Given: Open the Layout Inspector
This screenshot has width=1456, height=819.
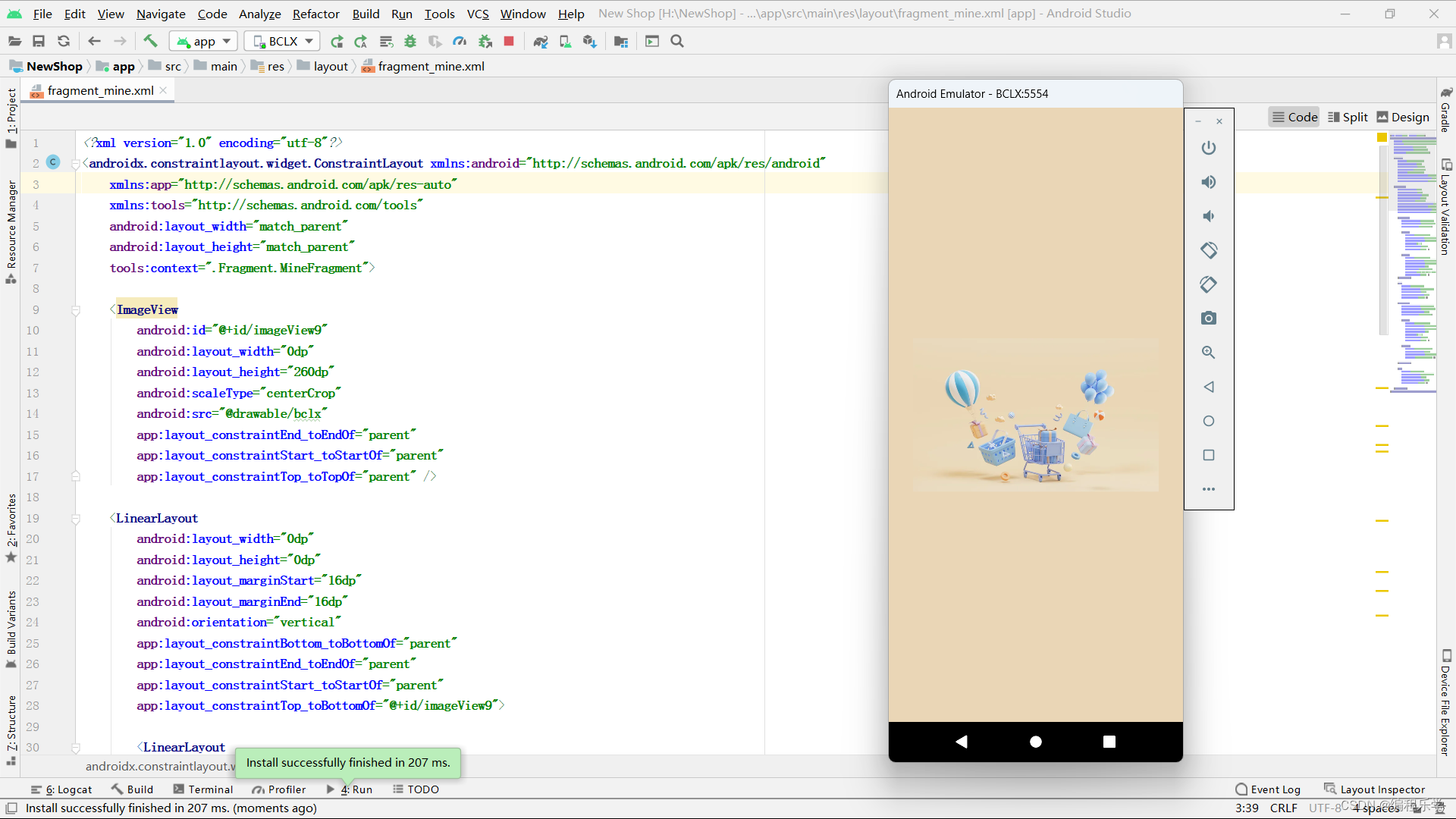Looking at the screenshot, I should pos(1374,789).
